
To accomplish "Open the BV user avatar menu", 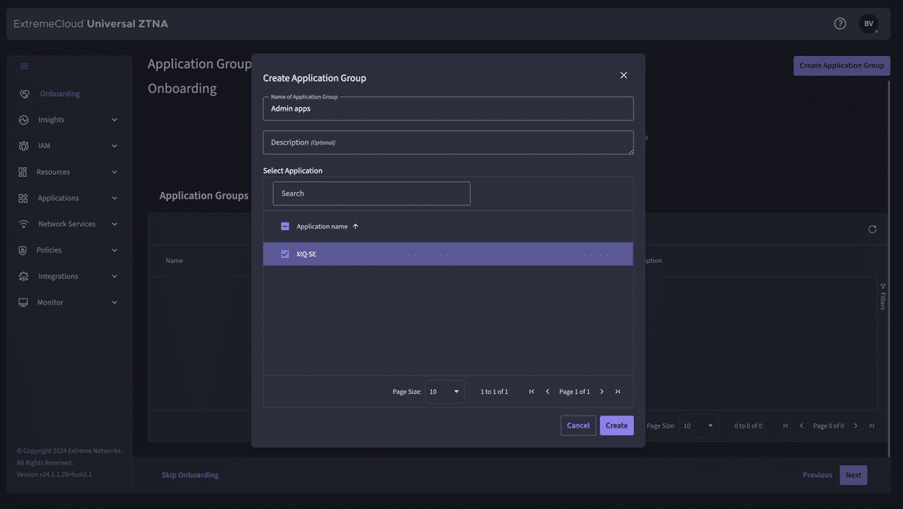I will (x=868, y=24).
